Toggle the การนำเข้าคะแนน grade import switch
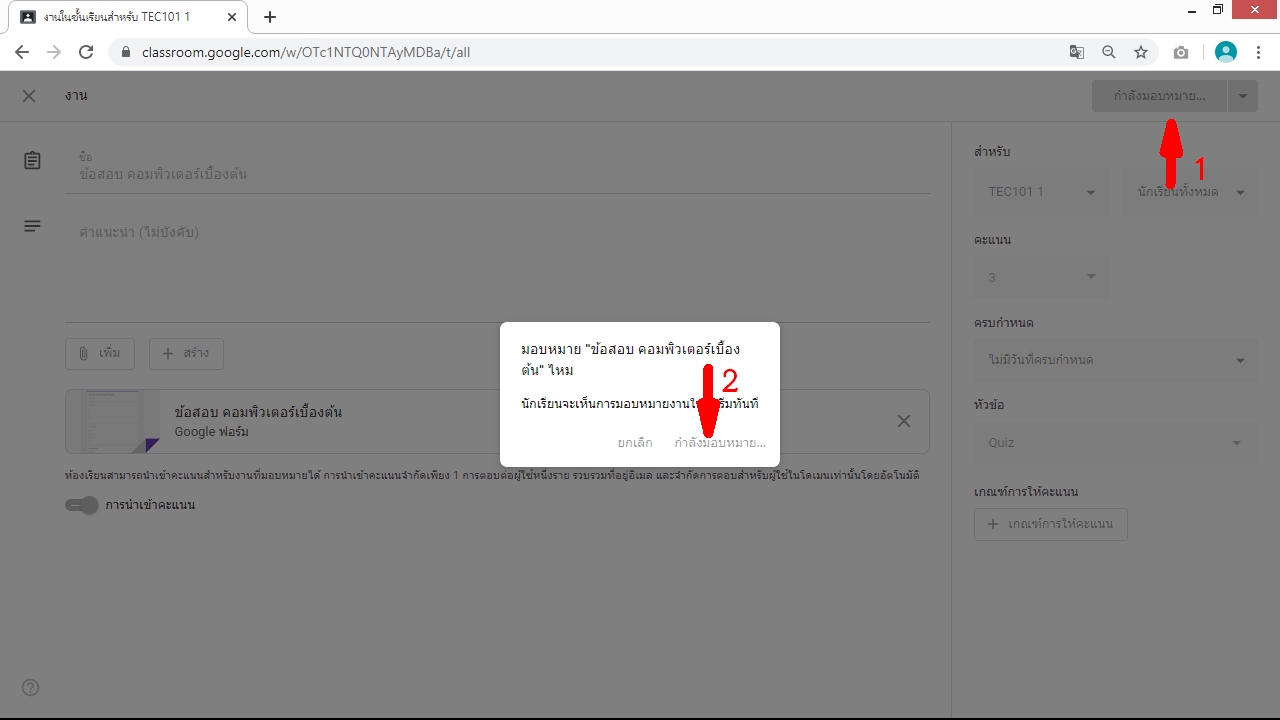Image resolution: width=1280 pixels, height=720 pixels. (82, 505)
